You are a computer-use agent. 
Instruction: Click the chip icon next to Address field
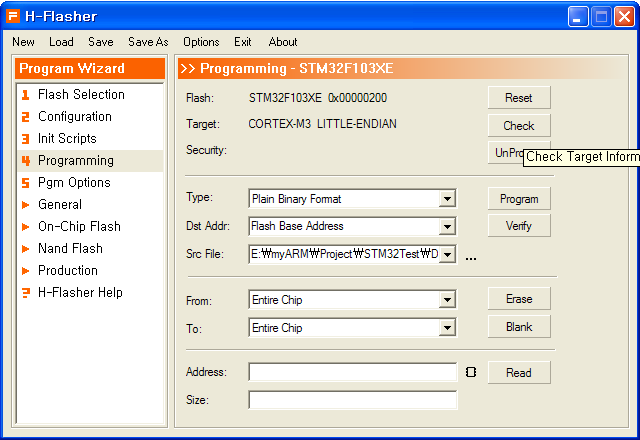(471, 372)
